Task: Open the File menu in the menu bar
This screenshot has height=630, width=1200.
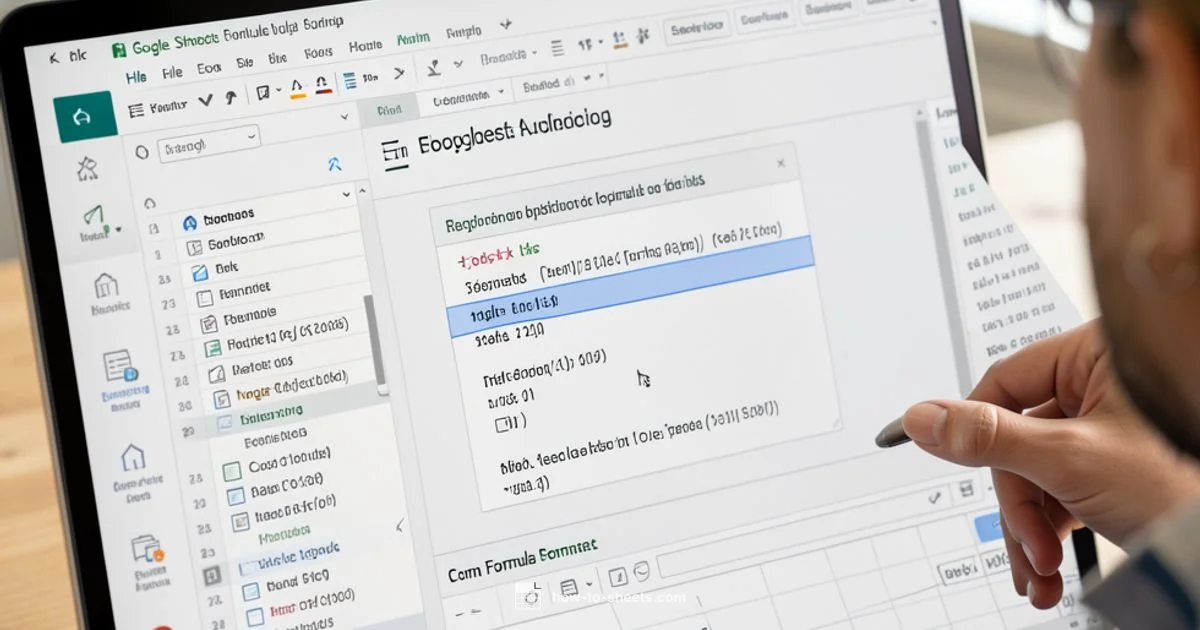Action: coord(173,72)
